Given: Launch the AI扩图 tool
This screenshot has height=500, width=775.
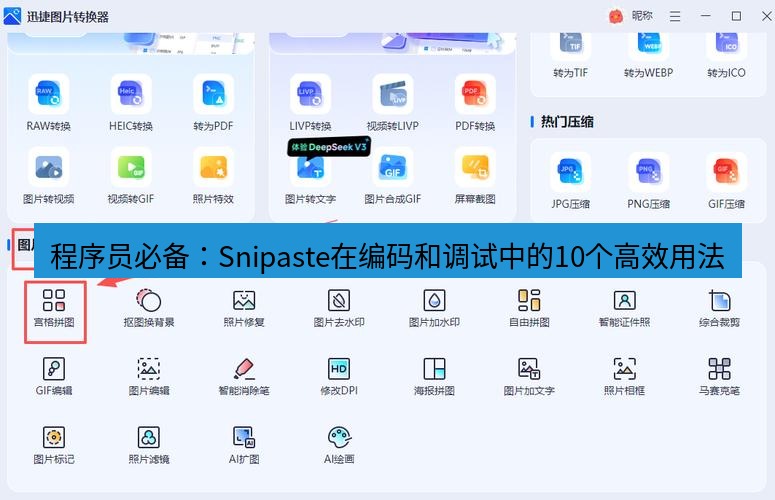Looking at the screenshot, I should 244,445.
